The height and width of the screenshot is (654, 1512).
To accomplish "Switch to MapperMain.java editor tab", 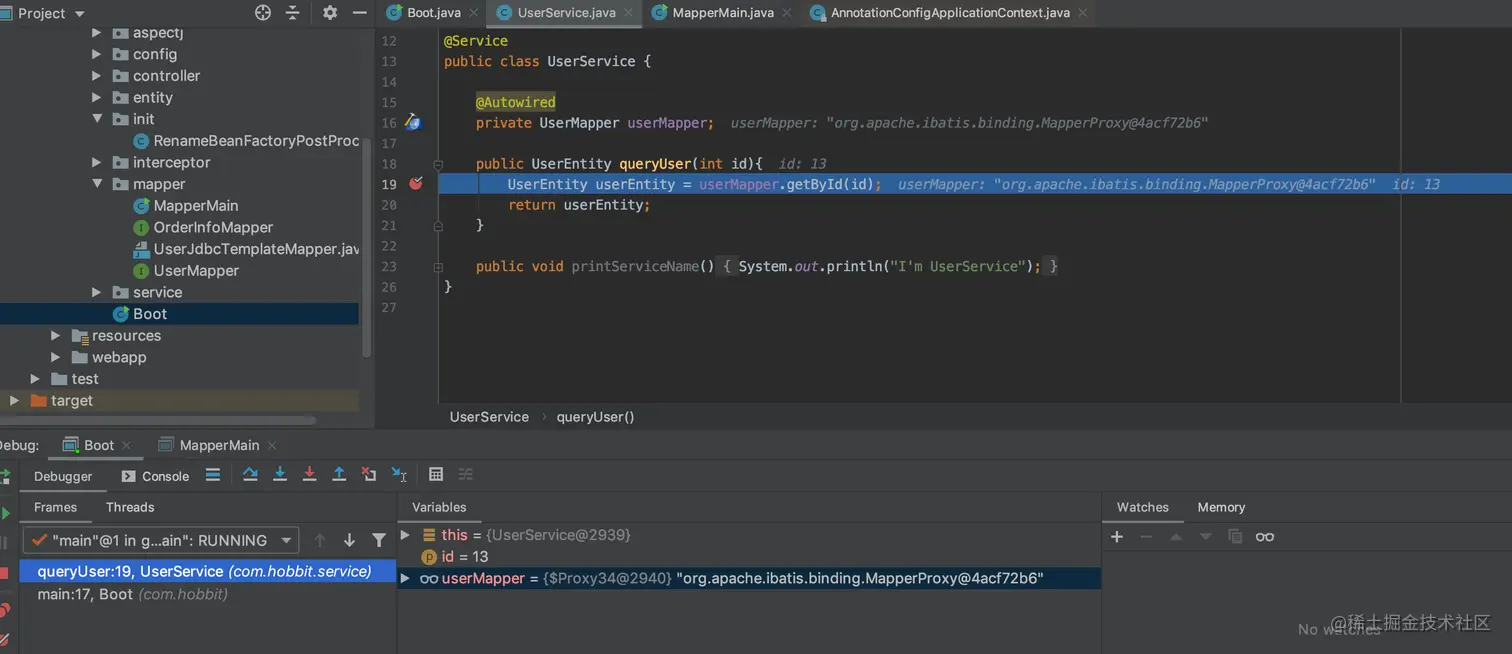I will click(723, 13).
